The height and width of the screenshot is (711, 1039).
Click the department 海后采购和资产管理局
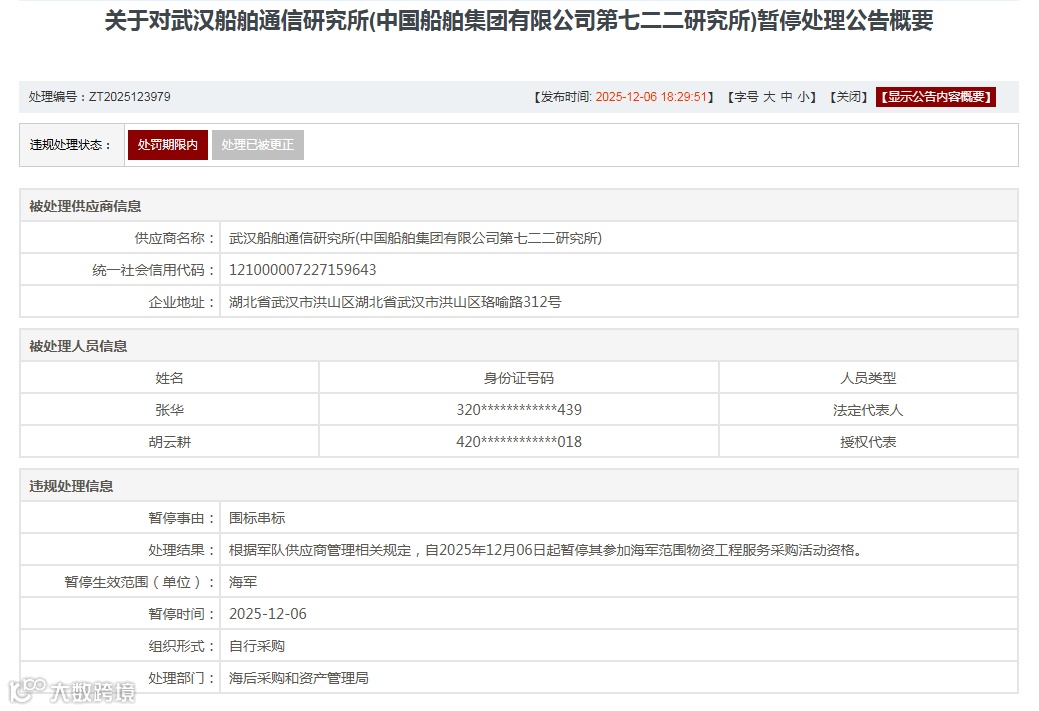pos(299,678)
